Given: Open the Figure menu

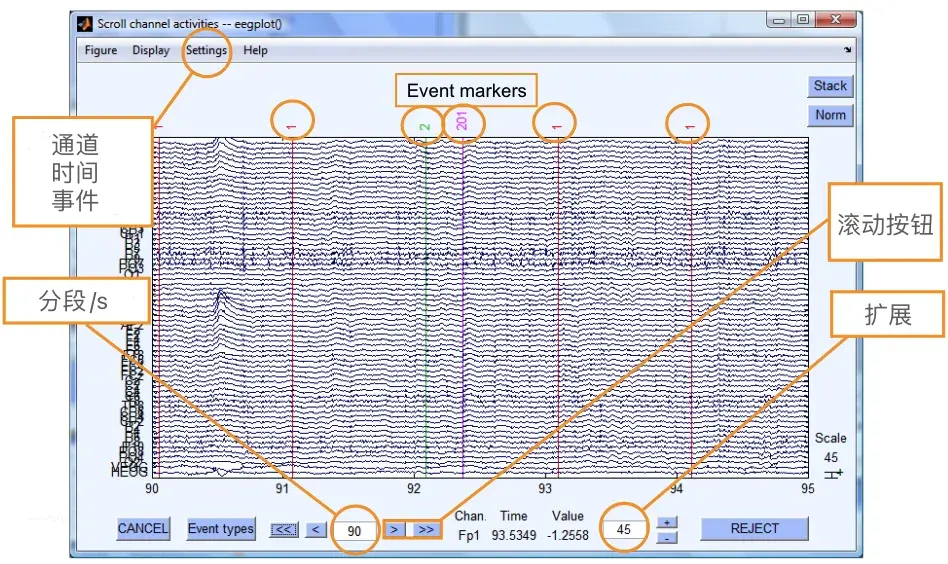Looking at the screenshot, I should (101, 51).
